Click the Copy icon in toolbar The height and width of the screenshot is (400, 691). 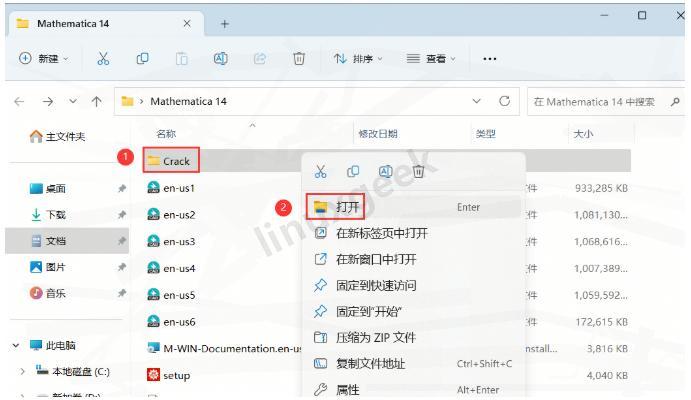[x=142, y=59]
